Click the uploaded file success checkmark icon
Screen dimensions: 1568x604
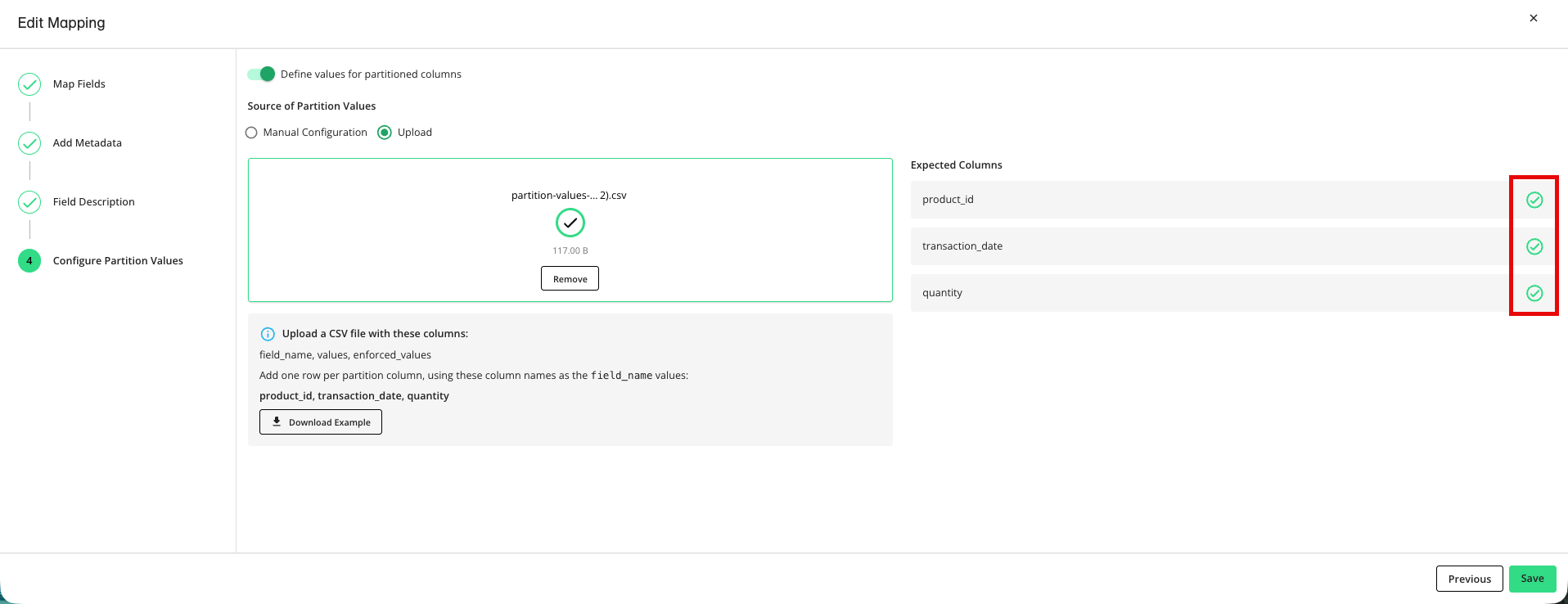(x=570, y=223)
